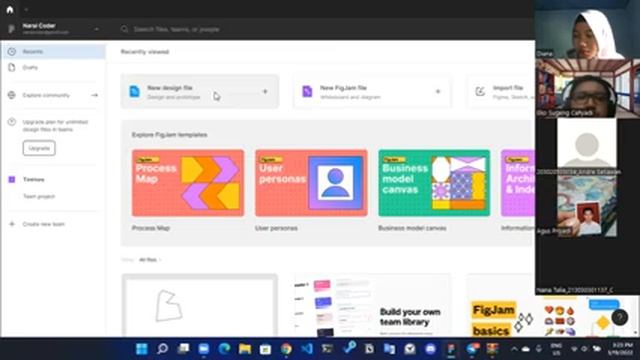Open Discord from the taskbar

[430, 349]
